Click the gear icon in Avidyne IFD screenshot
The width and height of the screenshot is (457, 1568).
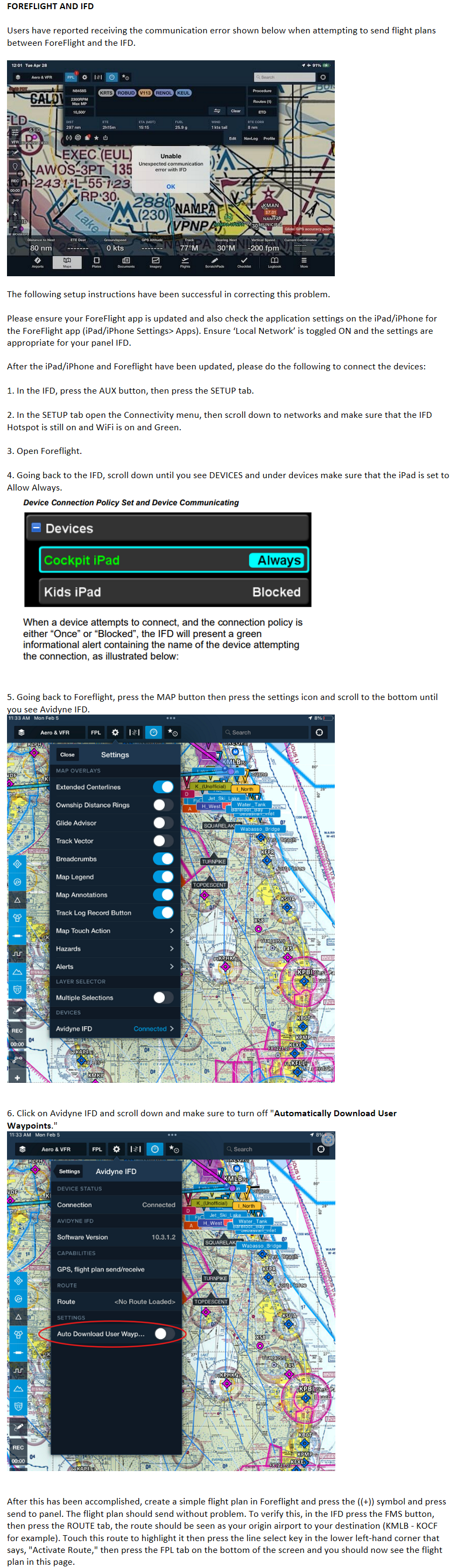click(x=116, y=1149)
